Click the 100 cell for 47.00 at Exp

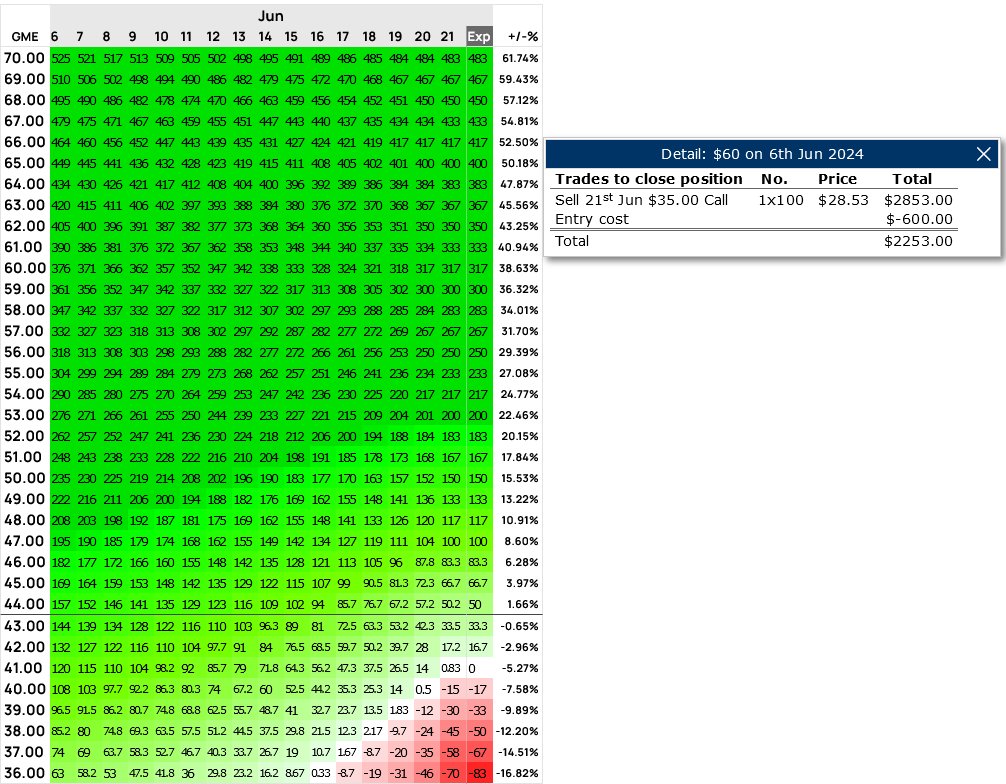point(477,541)
